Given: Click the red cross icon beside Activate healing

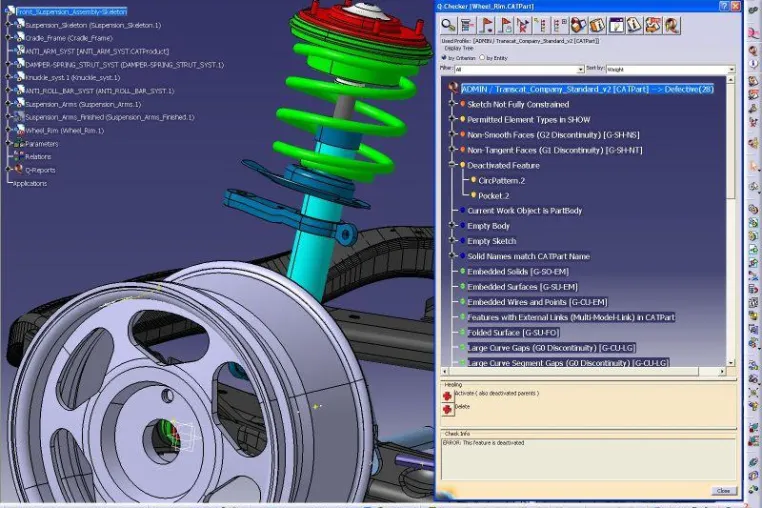Looking at the screenshot, I should pyautogui.click(x=447, y=396).
